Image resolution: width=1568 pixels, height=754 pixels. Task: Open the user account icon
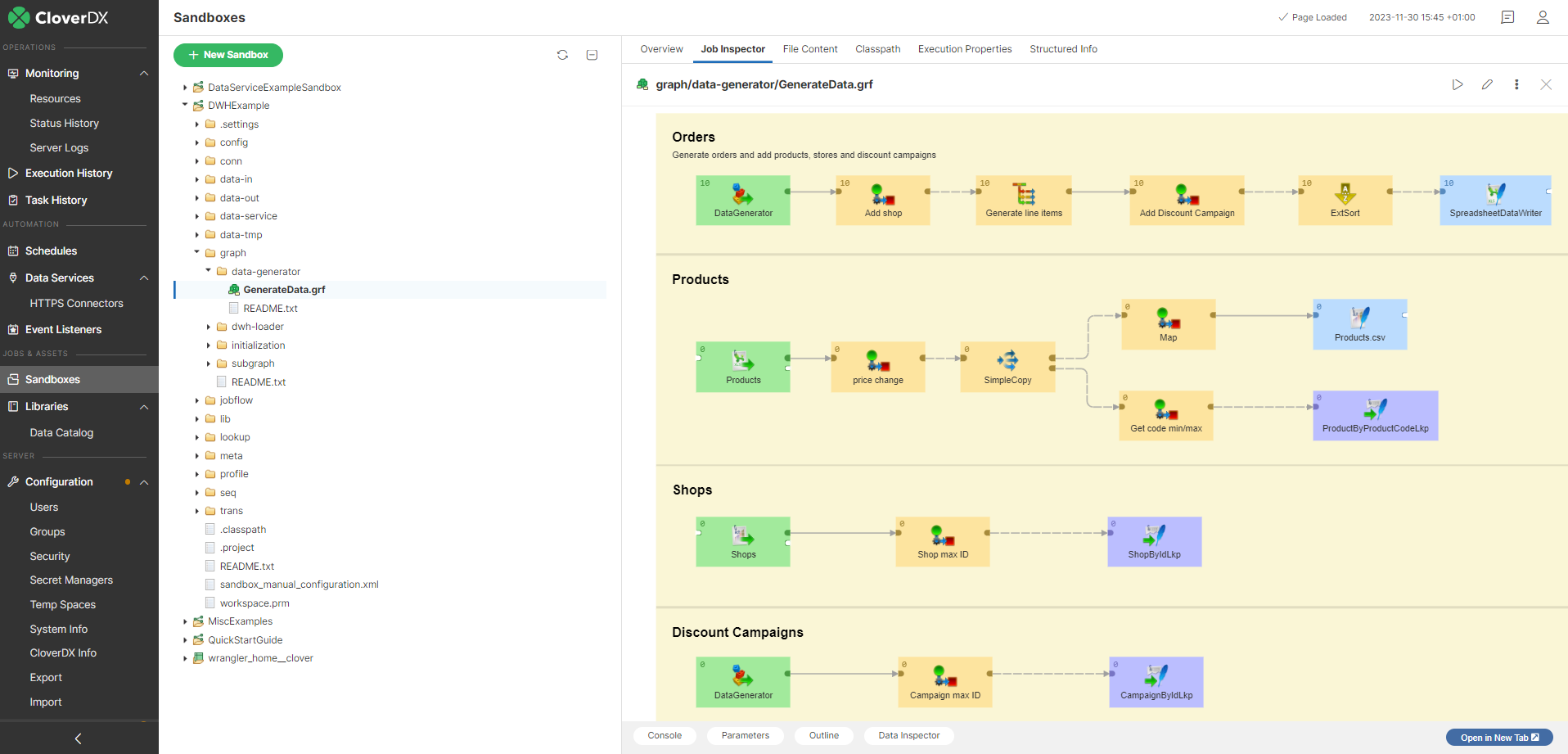click(1543, 17)
